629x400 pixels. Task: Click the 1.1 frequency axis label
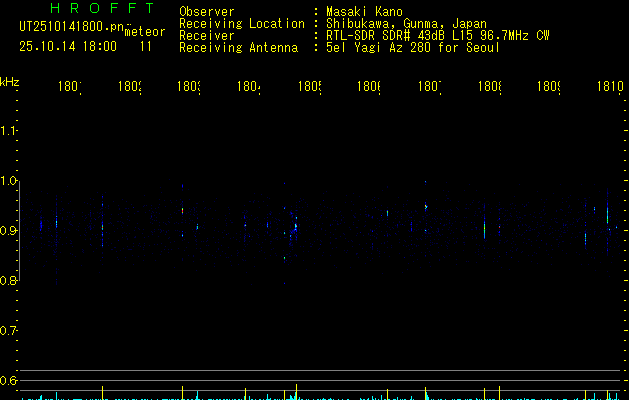click(x=8, y=131)
